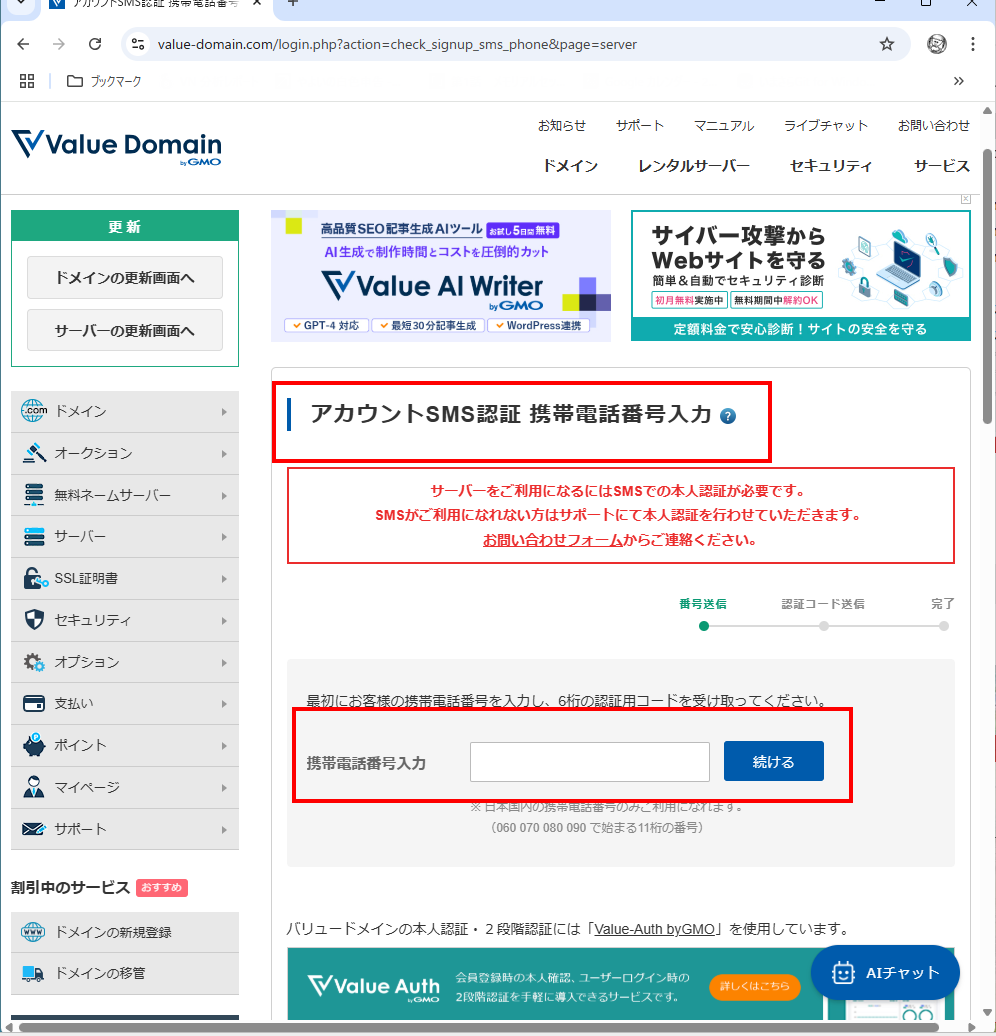The height and width of the screenshot is (1036, 996).
Task: Expand the ドメイン sidebar menu
Action: point(125,412)
